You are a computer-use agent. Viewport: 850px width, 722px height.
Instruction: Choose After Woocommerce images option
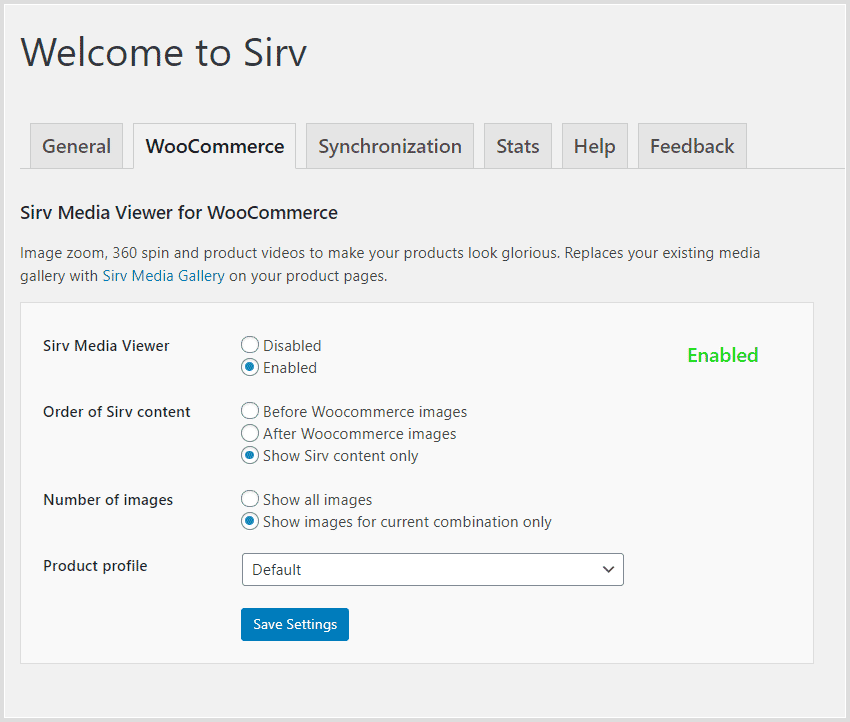pos(249,433)
